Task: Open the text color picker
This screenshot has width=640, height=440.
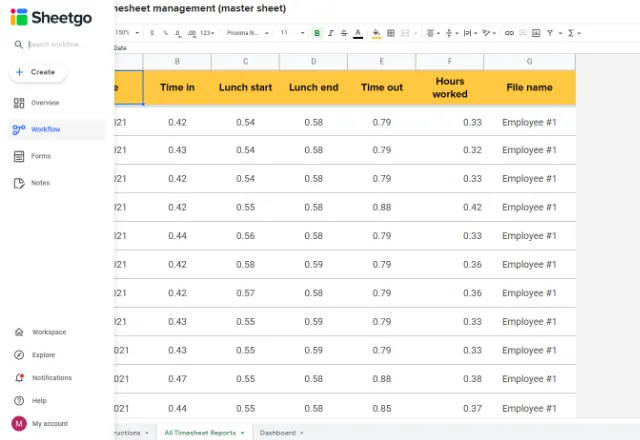Action: coord(358,33)
